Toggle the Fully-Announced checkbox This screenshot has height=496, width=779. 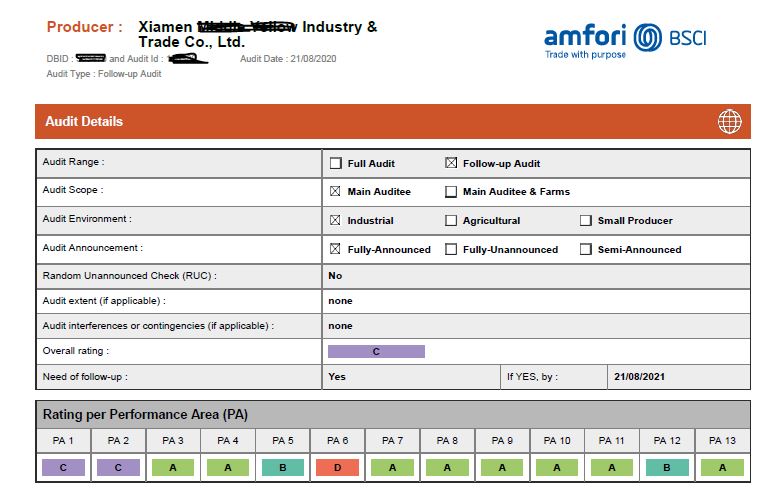click(x=335, y=249)
